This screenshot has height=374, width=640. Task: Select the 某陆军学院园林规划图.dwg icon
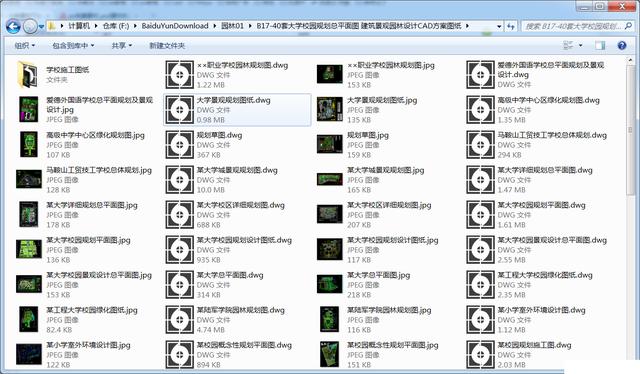[x=179, y=320]
